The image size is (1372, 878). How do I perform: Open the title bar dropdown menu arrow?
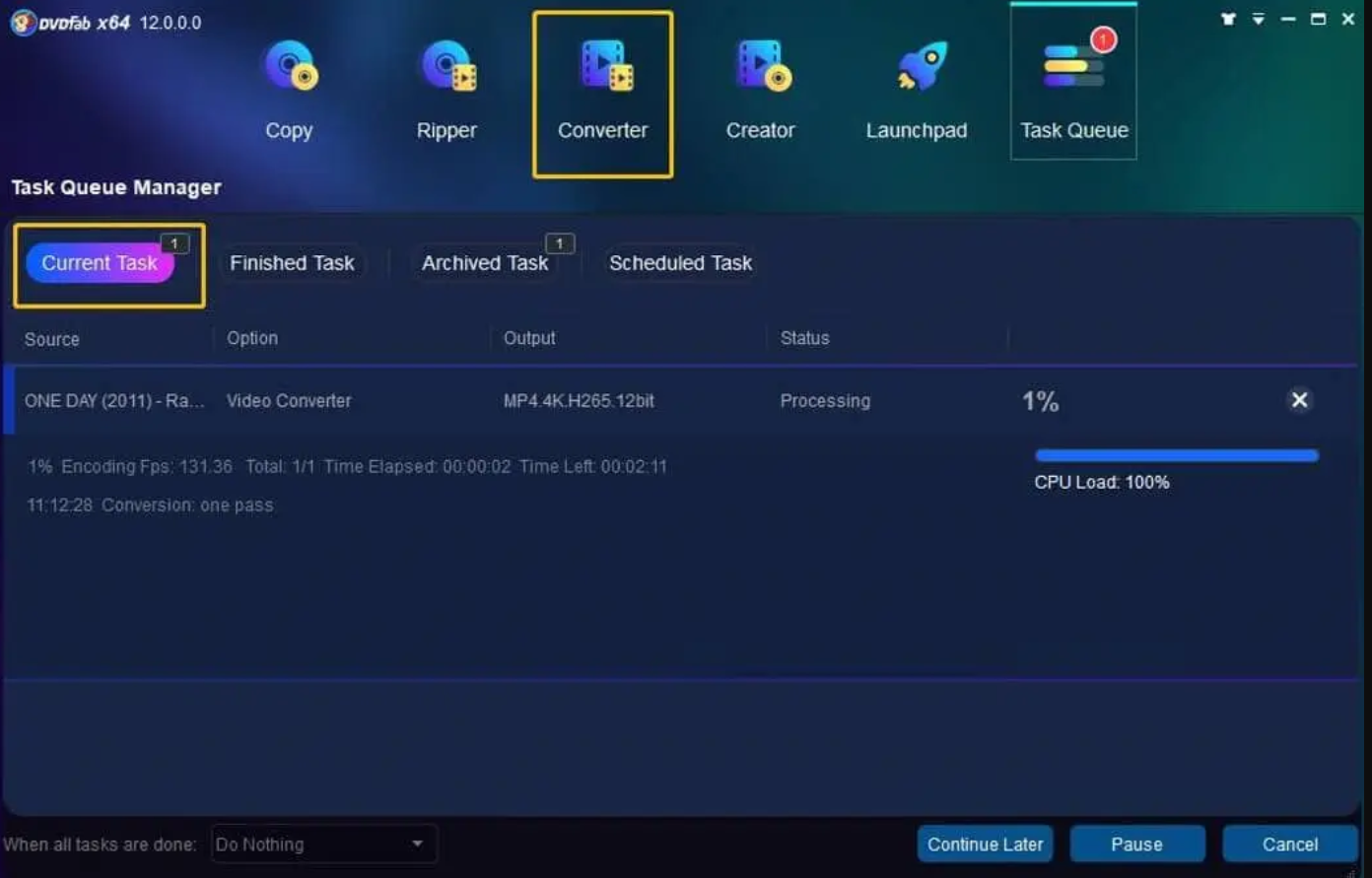(x=1259, y=19)
